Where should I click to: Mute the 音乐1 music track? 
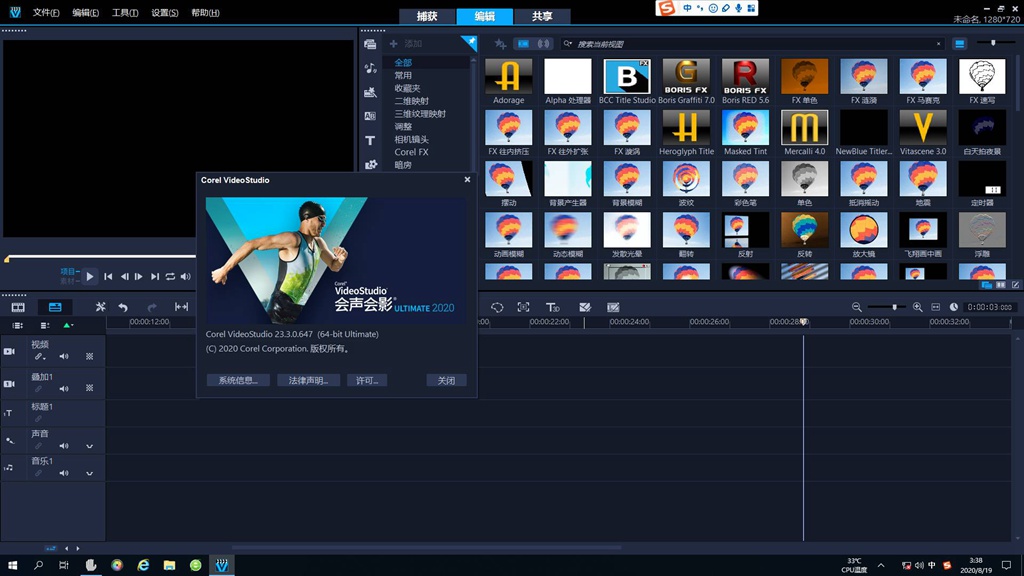click(64, 473)
